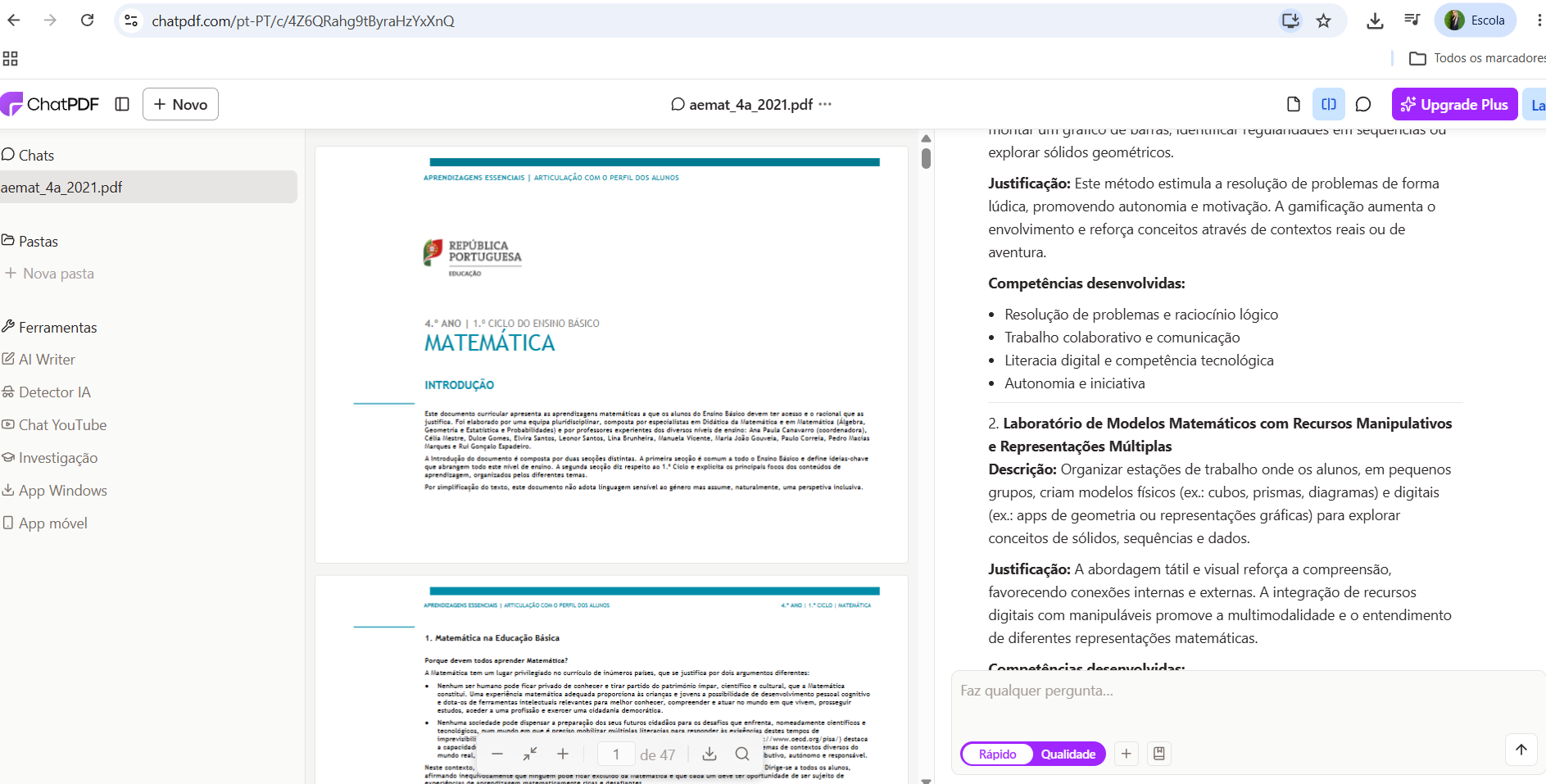Create a Nova pasta folder
Viewport: 1546px width, 784px height.
click(49, 274)
